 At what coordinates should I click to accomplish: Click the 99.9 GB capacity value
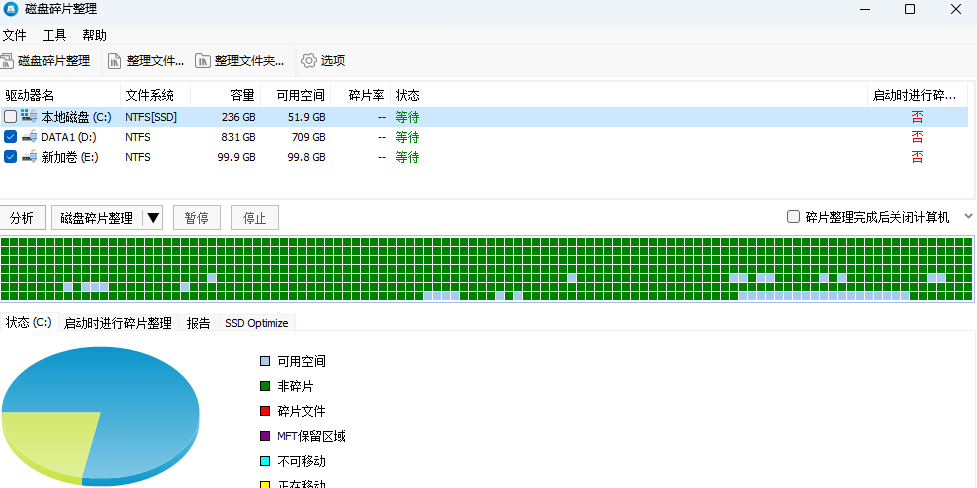[236, 157]
